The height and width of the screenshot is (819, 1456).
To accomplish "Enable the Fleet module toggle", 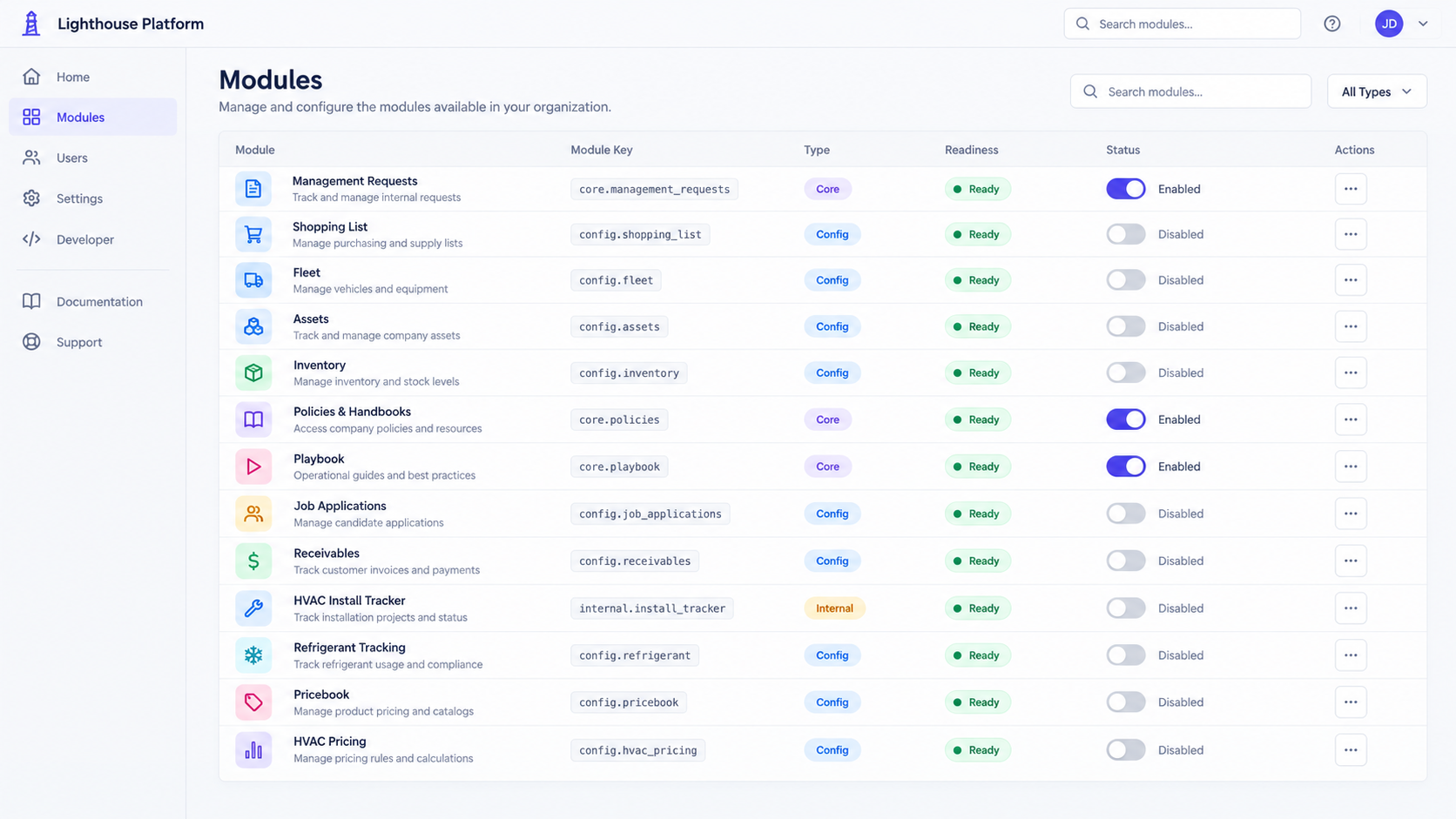I will [1126, 280].
